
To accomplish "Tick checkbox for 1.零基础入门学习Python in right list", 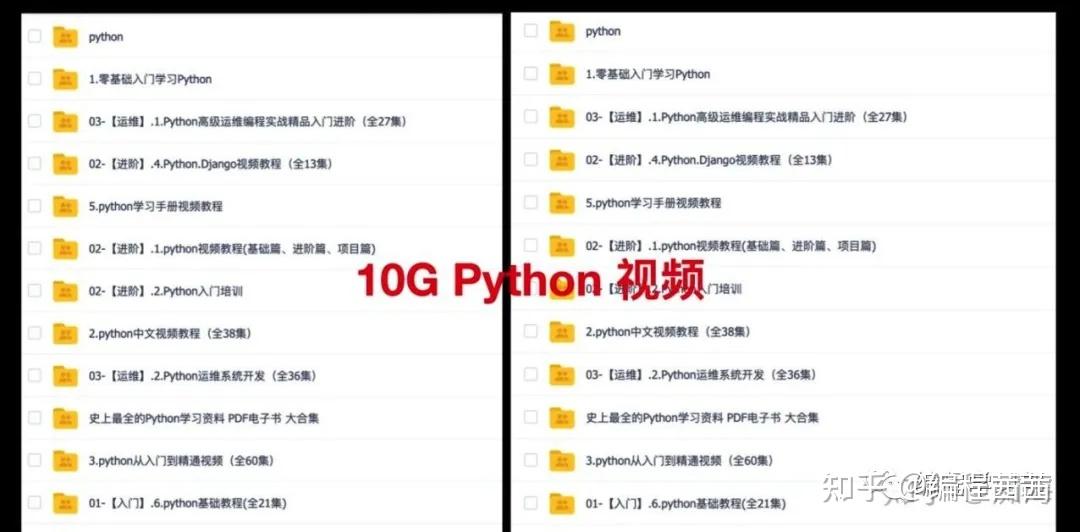I will pos(530,73).
